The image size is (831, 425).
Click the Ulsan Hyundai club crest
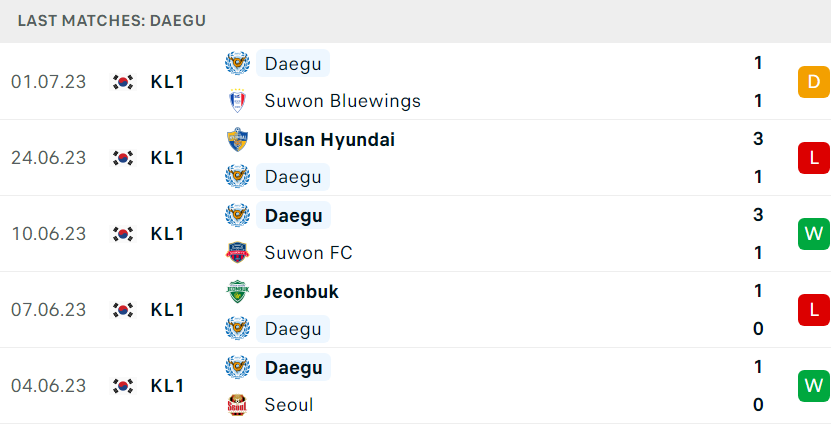(237, 139)
